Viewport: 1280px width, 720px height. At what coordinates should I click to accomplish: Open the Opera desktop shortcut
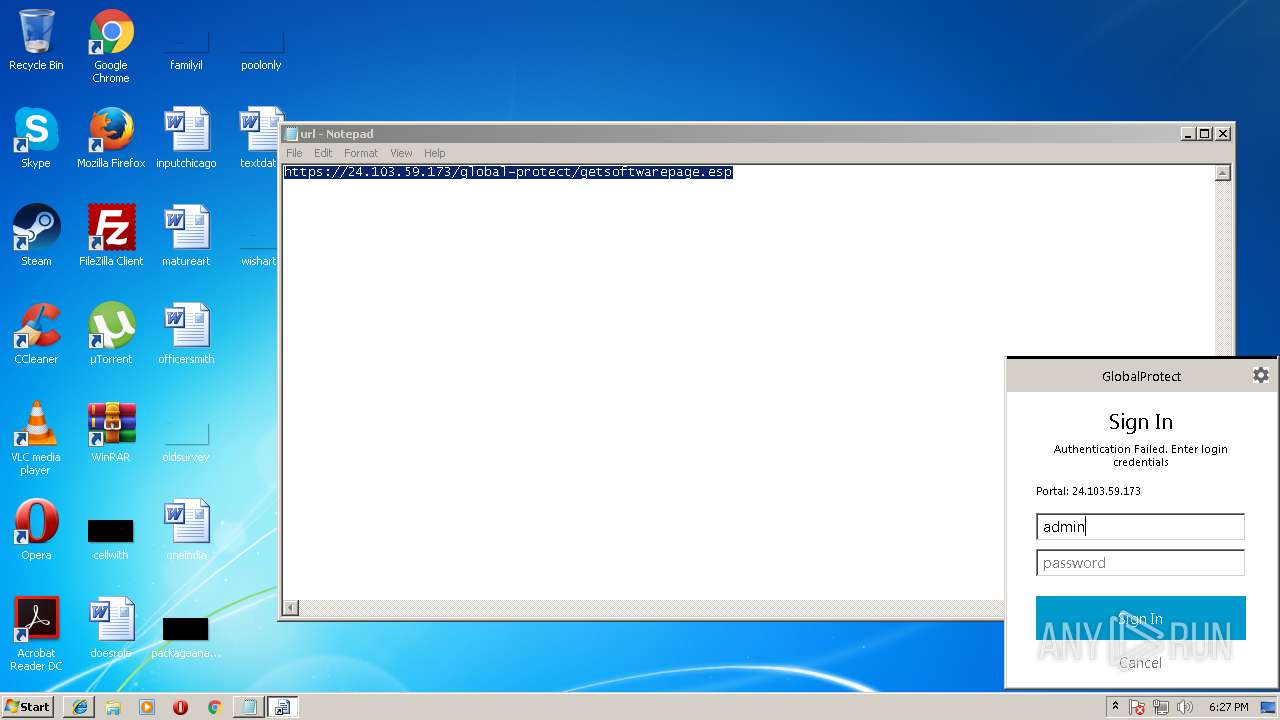pos(36,530)
